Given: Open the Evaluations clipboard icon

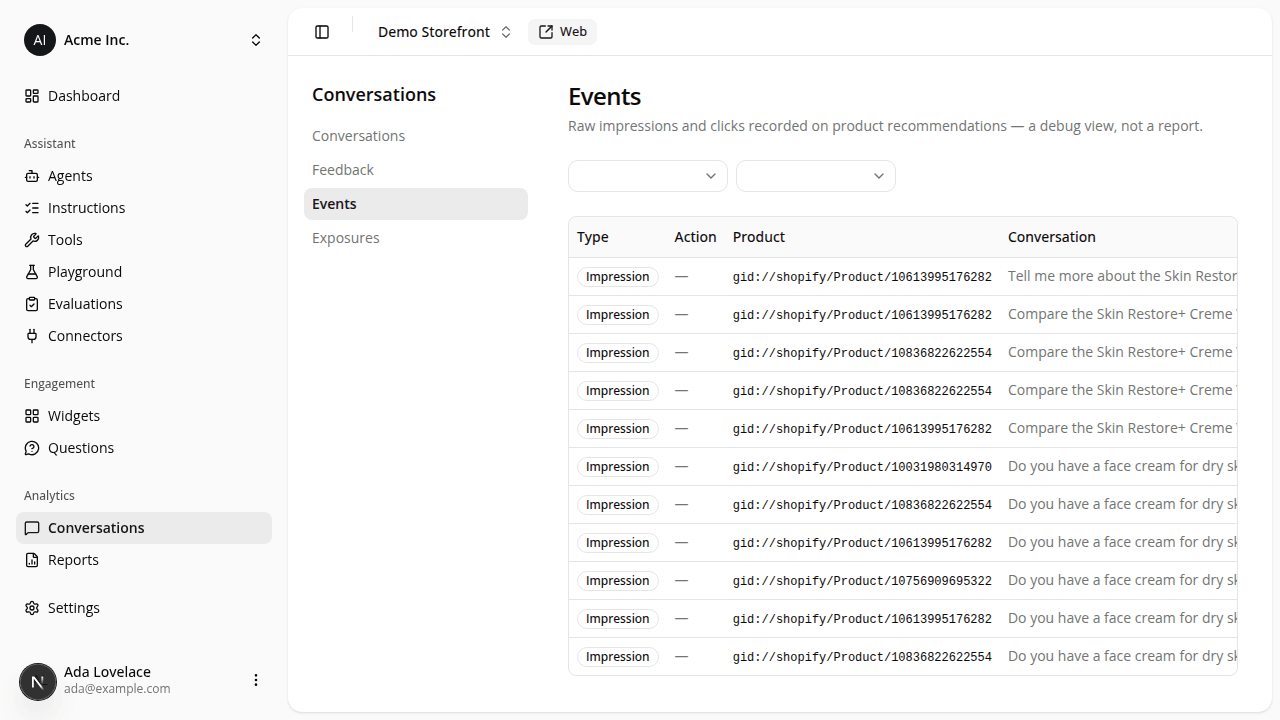Looking at the screenshot, I should [x=32, y=304].
